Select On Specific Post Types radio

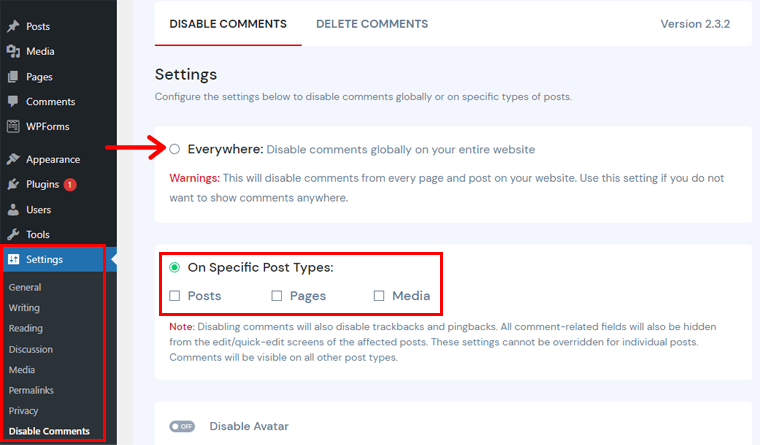click(175, 267)
